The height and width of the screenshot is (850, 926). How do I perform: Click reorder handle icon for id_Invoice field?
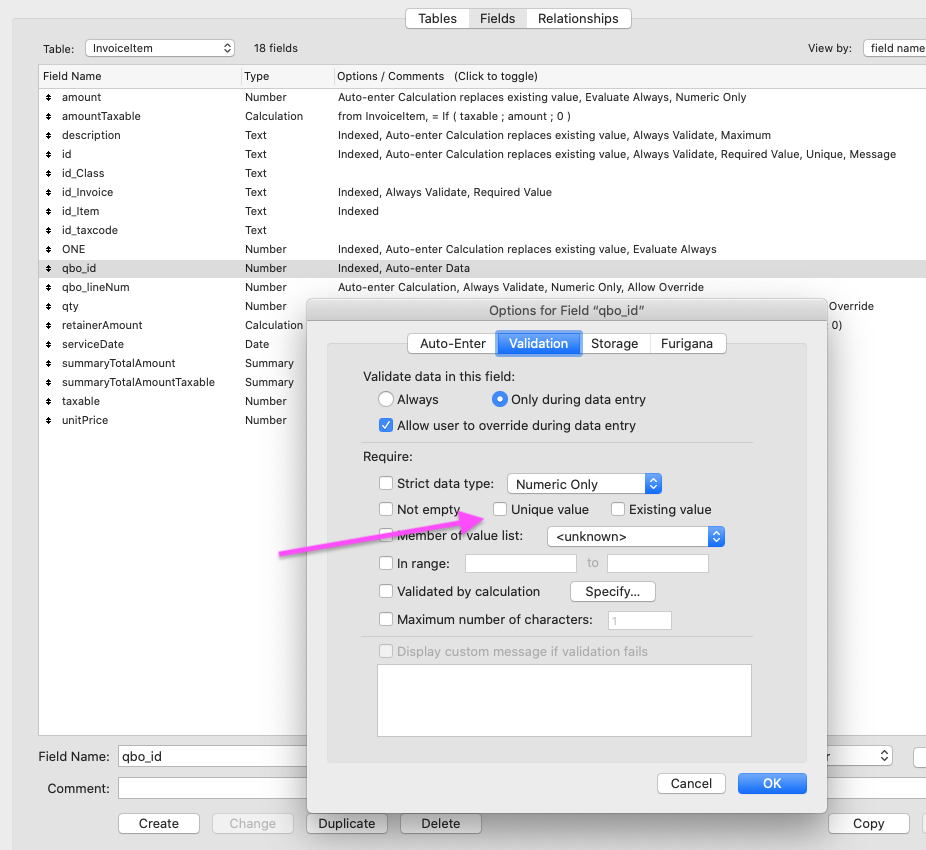click(x=48, y=192)
